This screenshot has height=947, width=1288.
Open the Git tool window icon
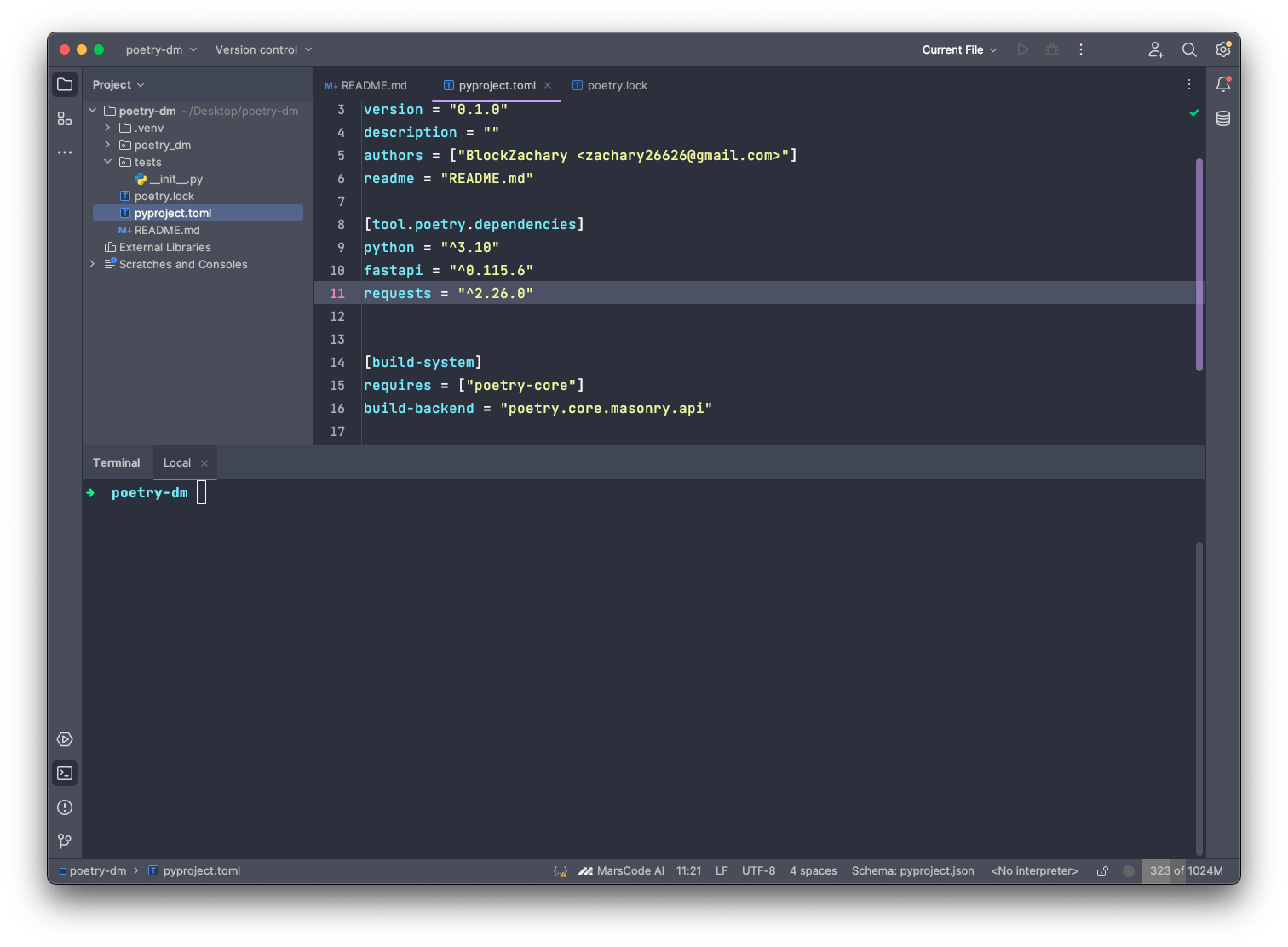tap(65, 841)
